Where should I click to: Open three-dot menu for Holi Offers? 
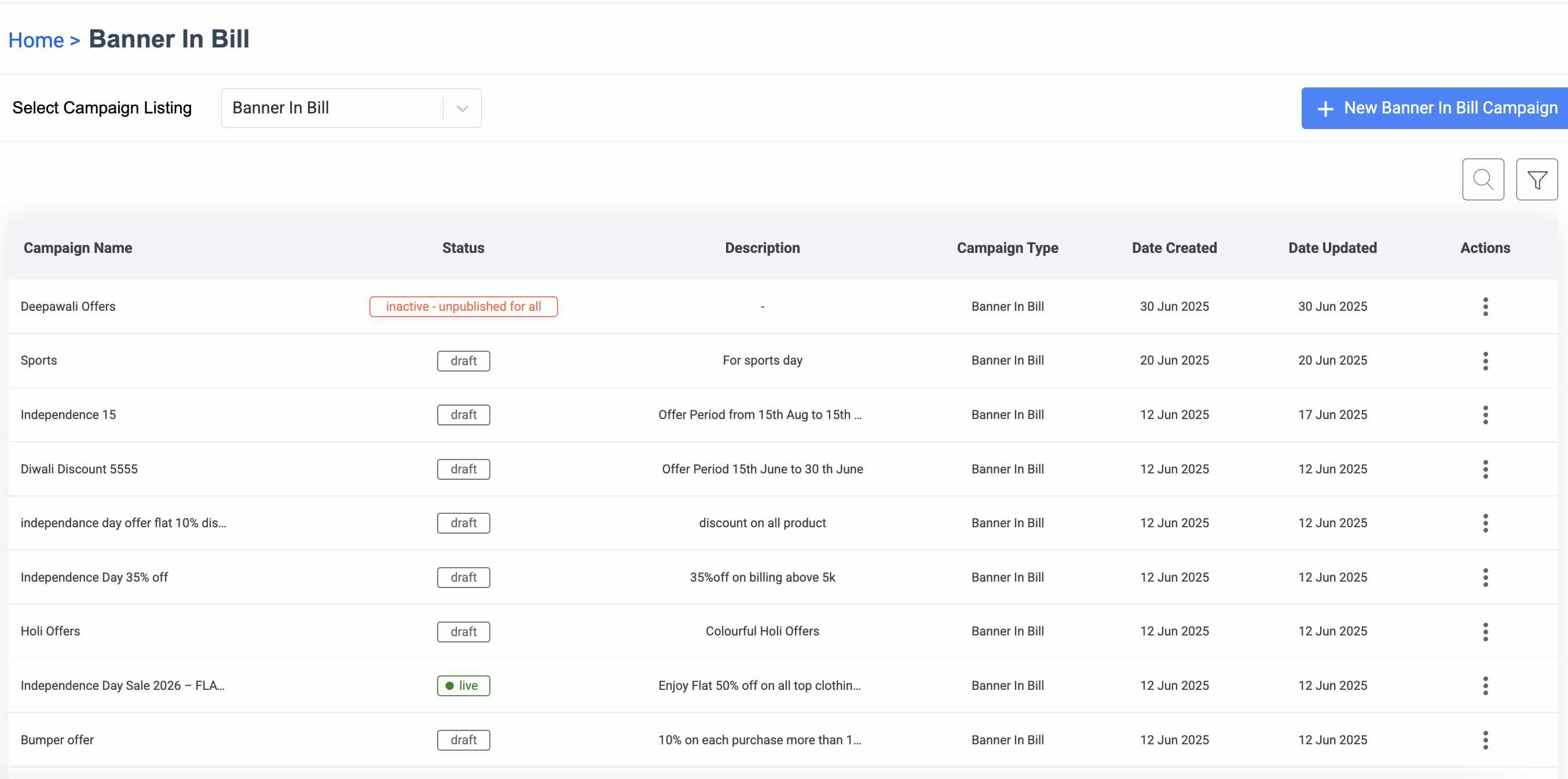(1485, 632)
